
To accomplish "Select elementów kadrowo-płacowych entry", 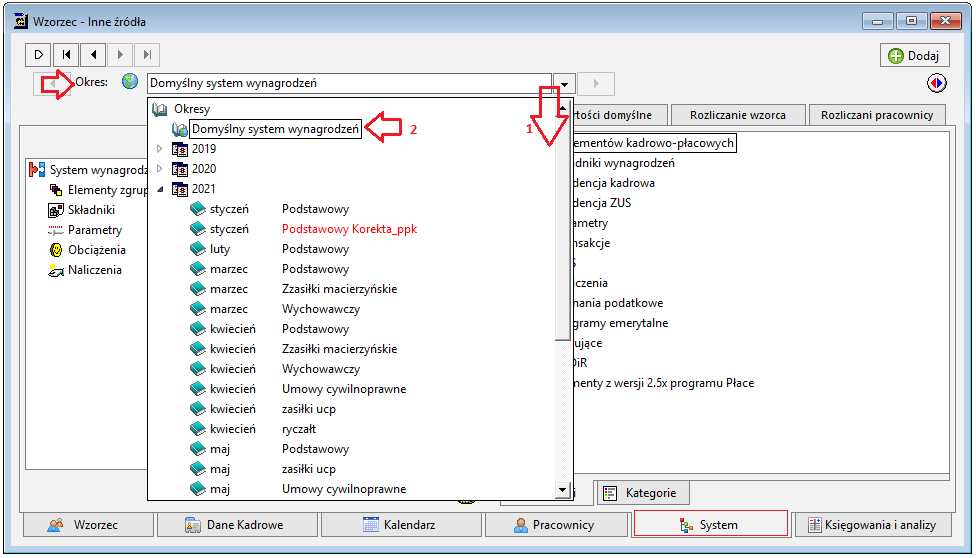I will tap(653, 143).
